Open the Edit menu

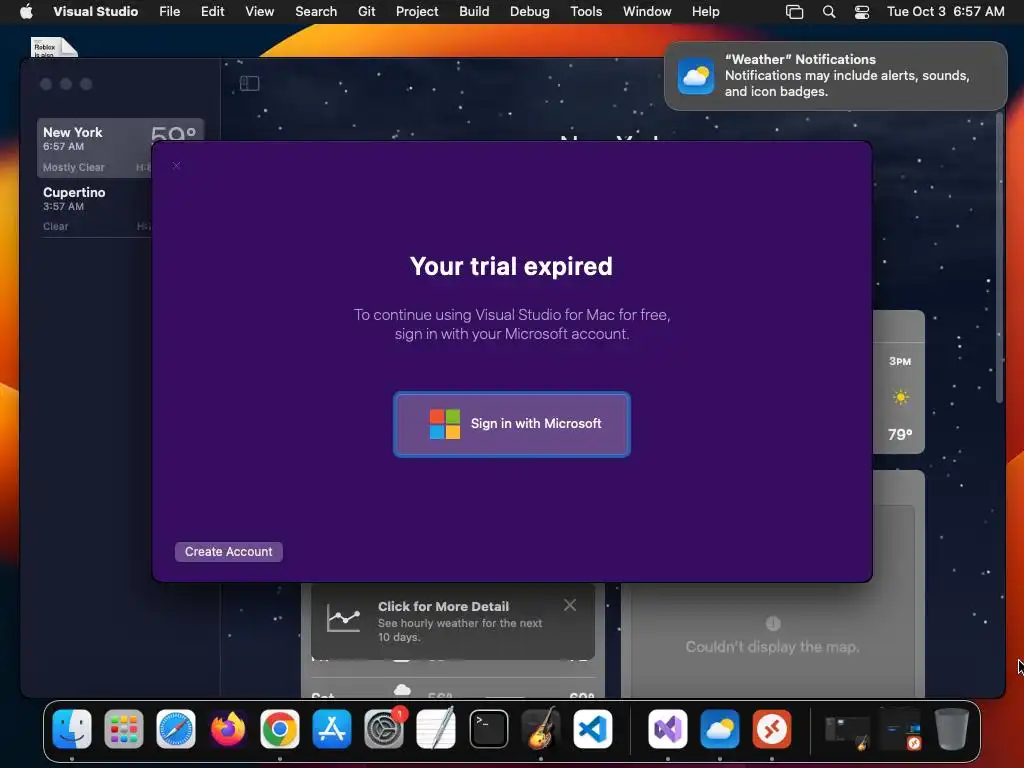coord(212,11)
